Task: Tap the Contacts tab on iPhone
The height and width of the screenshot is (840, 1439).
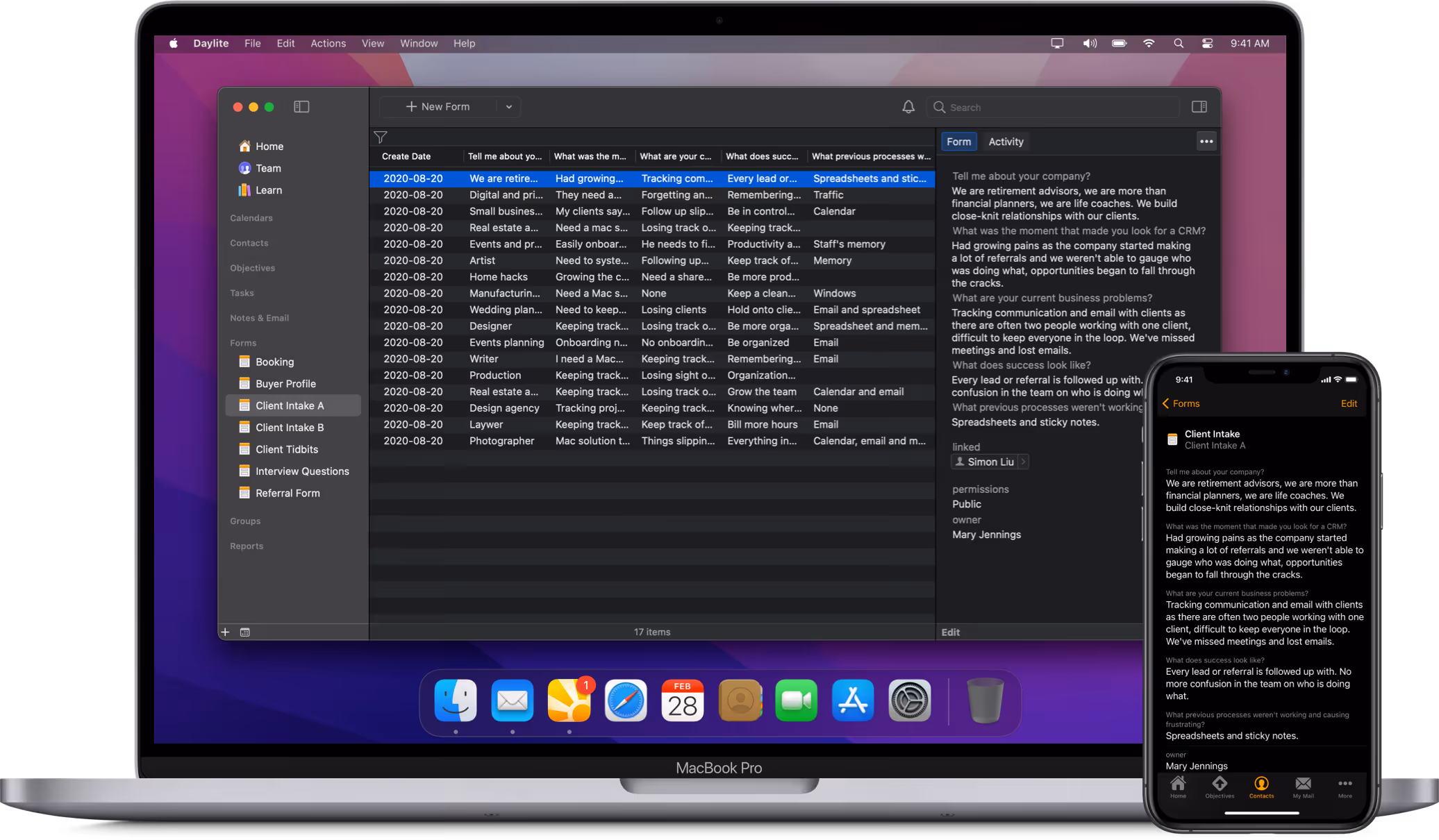Action: (x=1261, y=787)
